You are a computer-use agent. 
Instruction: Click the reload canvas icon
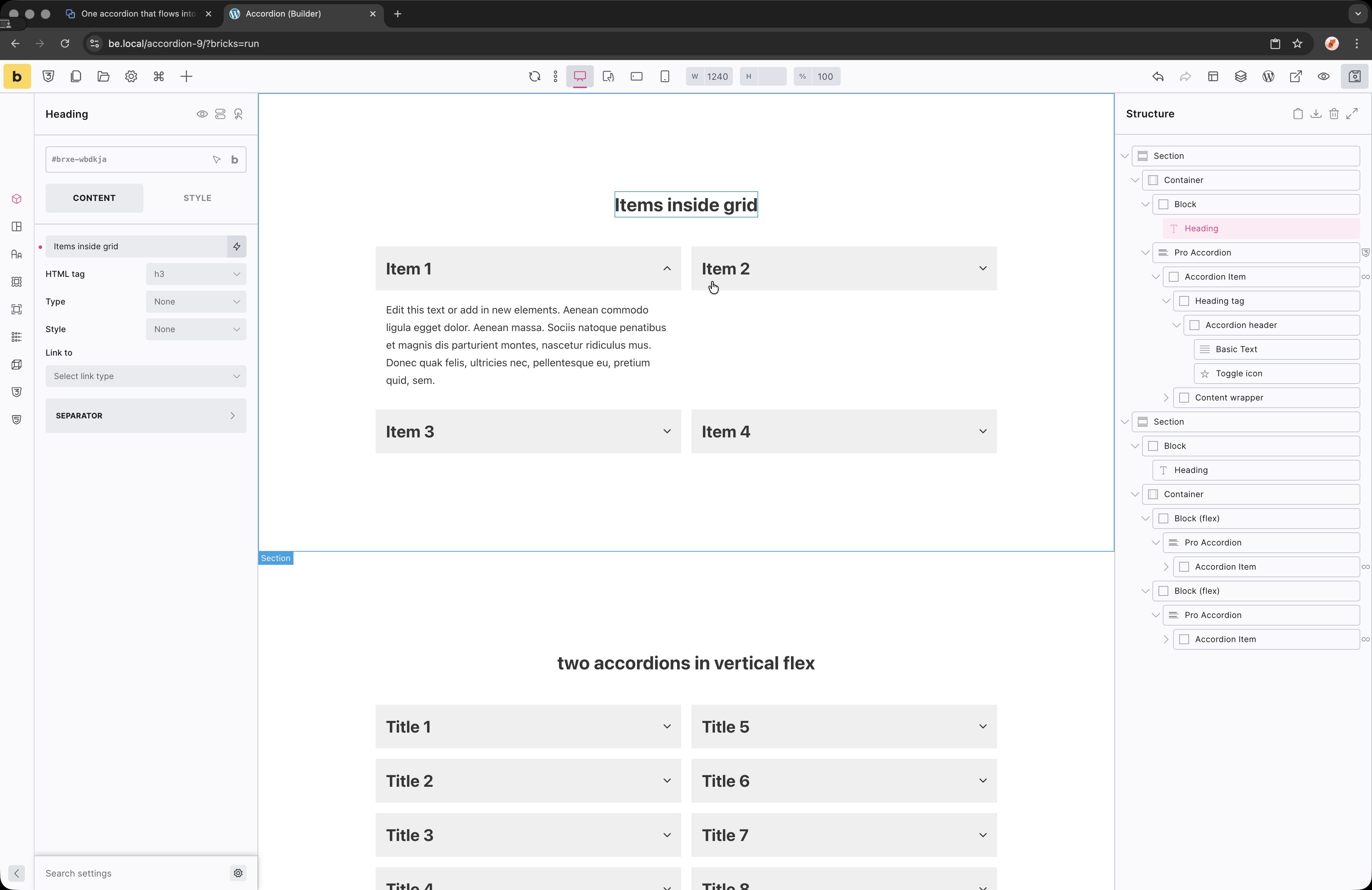(534, 77)
